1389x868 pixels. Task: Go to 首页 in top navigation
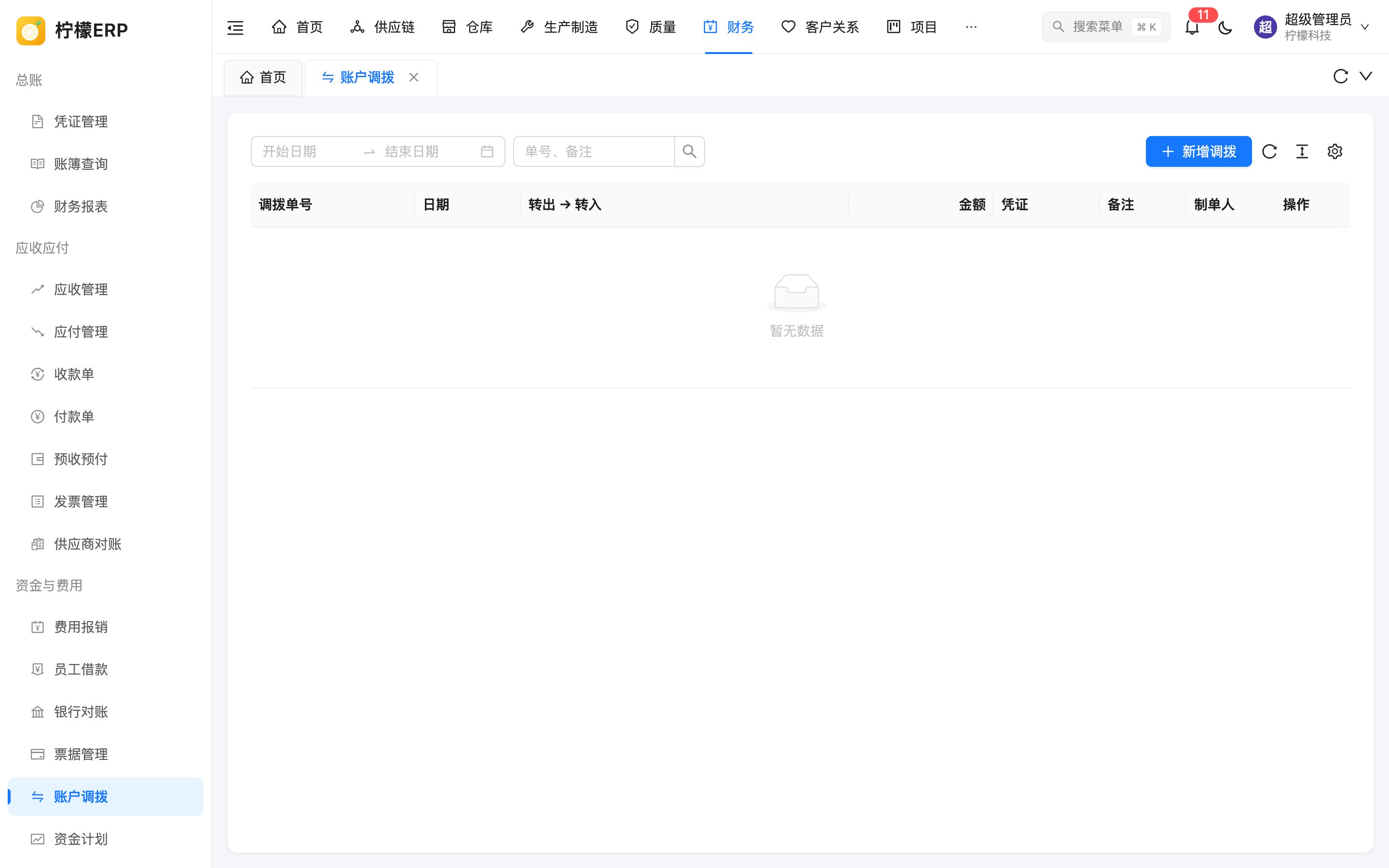pyautogui.click(x=297, y=27)
